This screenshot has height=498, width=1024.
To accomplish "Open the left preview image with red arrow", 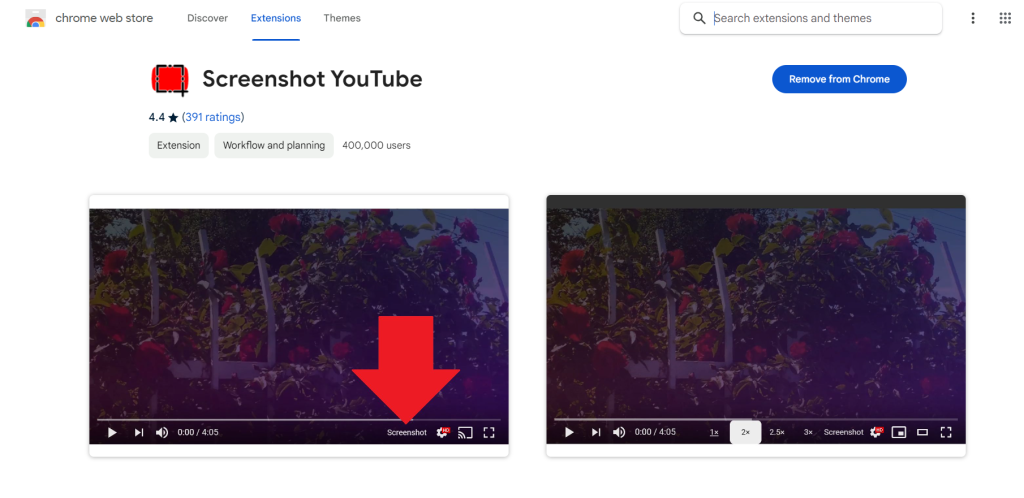I will [x=298, y=326].
